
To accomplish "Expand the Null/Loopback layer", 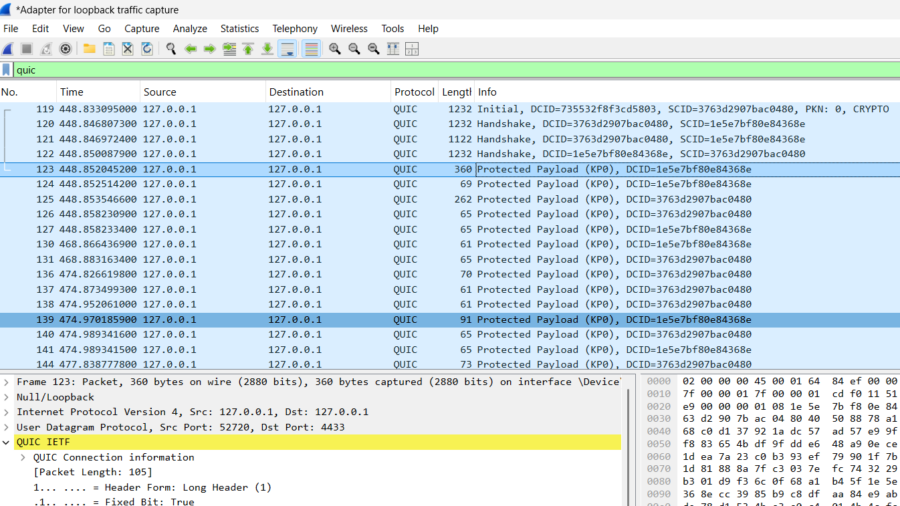I will [x=6, y=397].
